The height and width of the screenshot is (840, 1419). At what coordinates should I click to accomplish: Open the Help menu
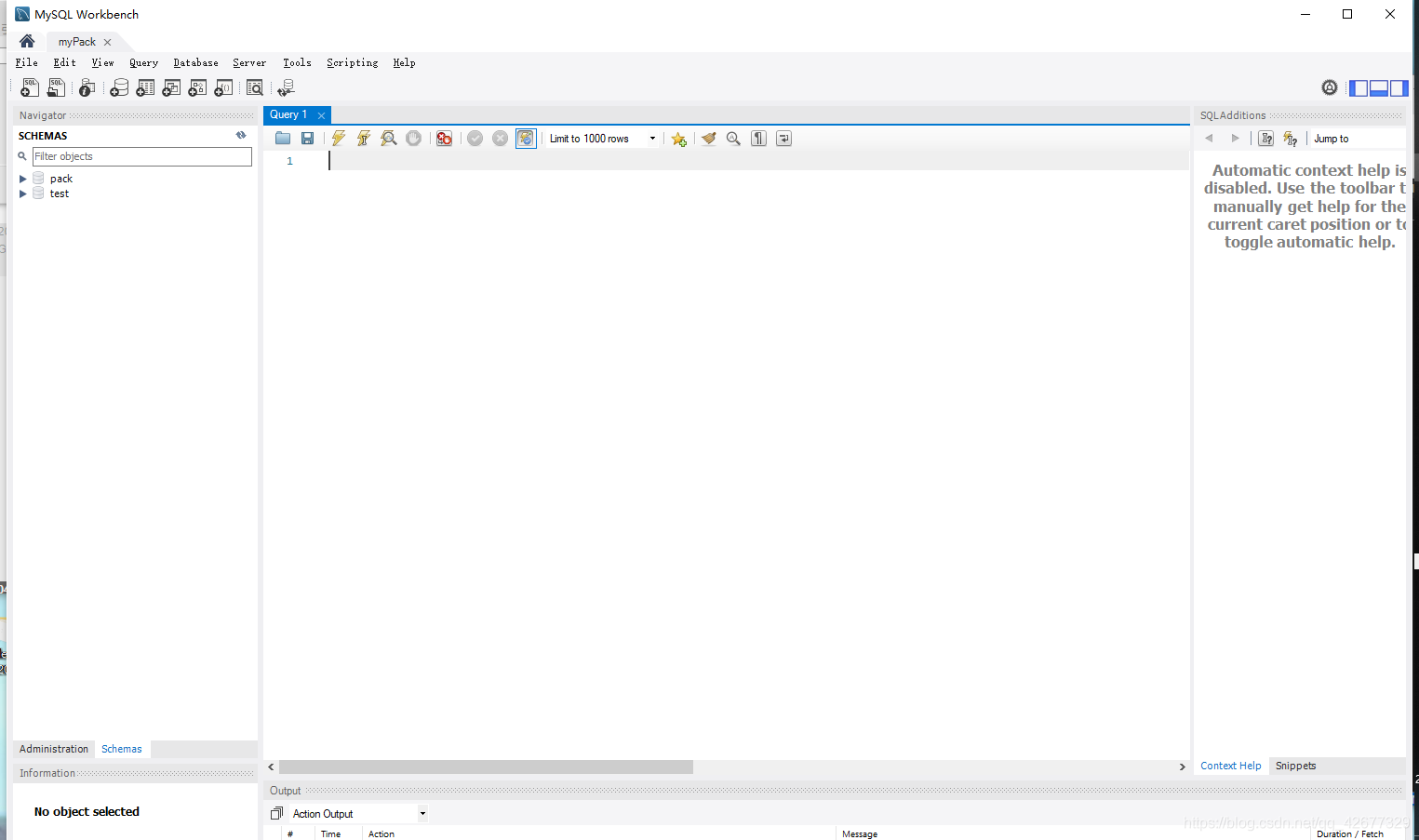click(404, 62)
